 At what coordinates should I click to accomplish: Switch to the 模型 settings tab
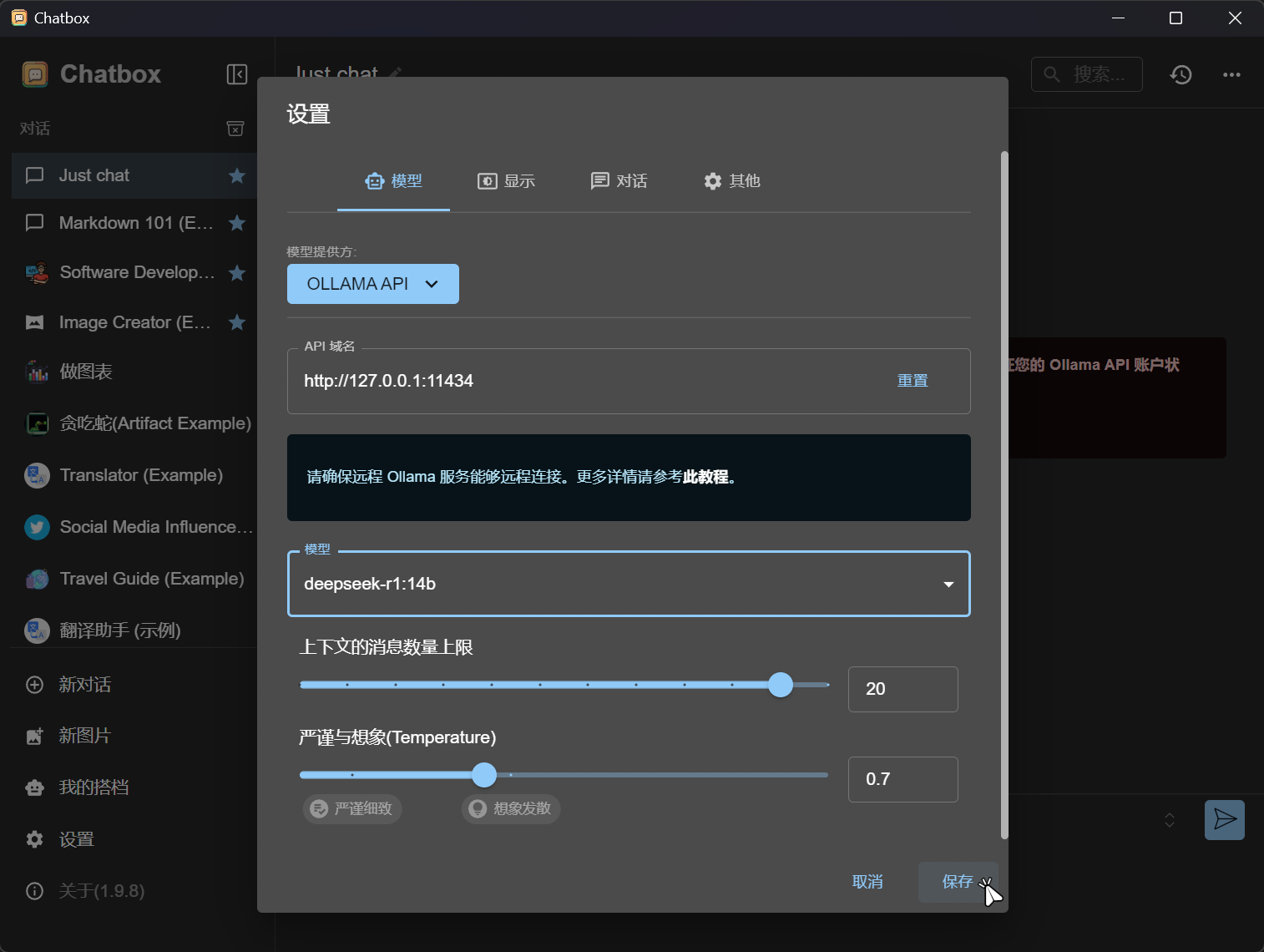click(x=393, y=181)
